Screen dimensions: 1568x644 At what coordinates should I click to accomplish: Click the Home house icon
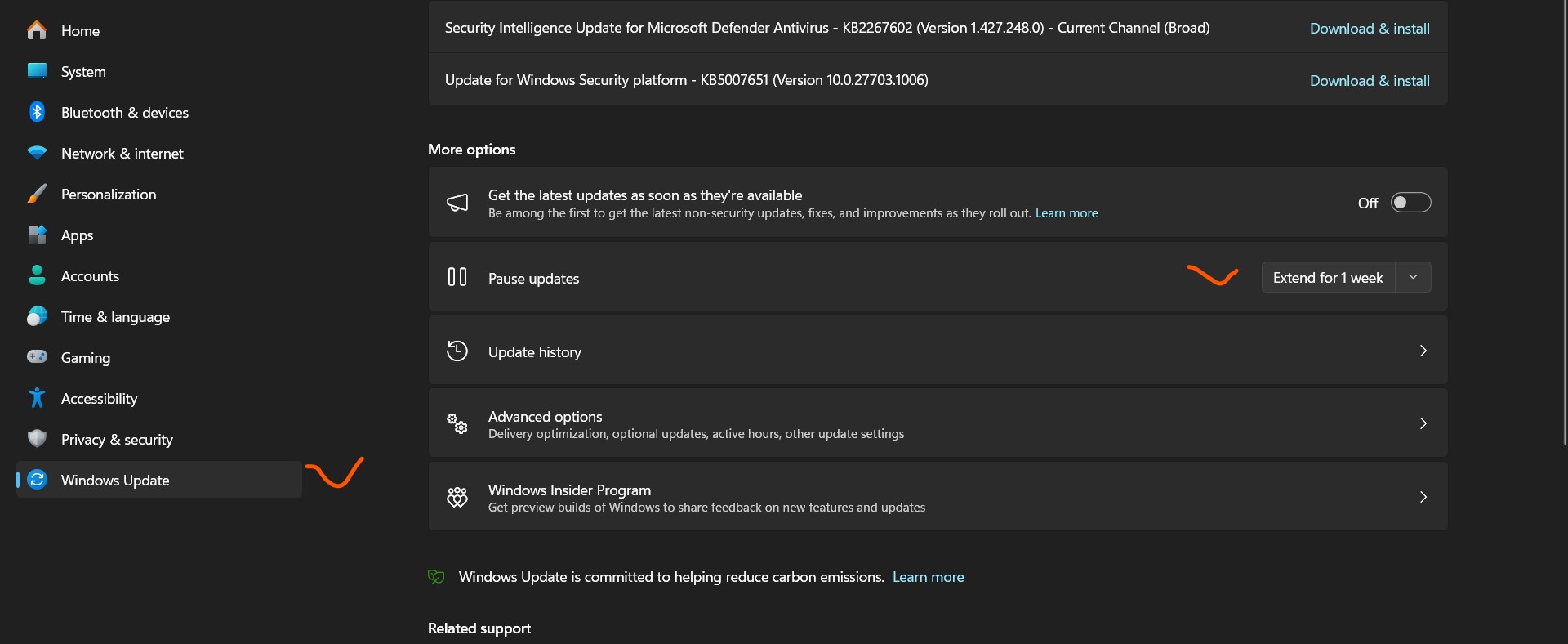point(37,30)
